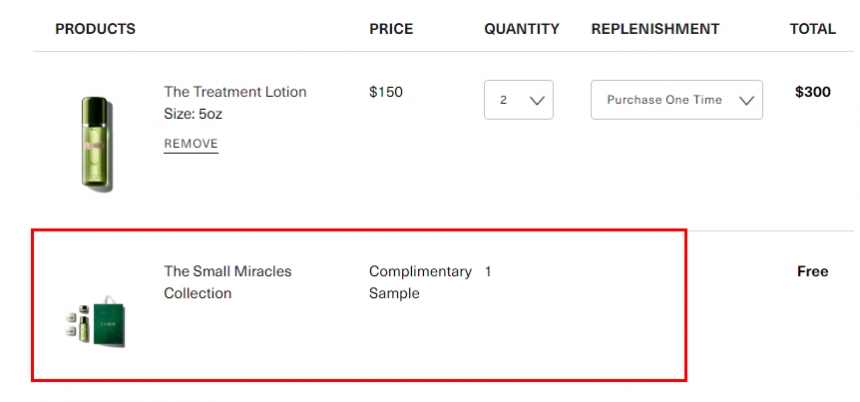Click The Small Miracles Collection thumbnail

point(97,320)
